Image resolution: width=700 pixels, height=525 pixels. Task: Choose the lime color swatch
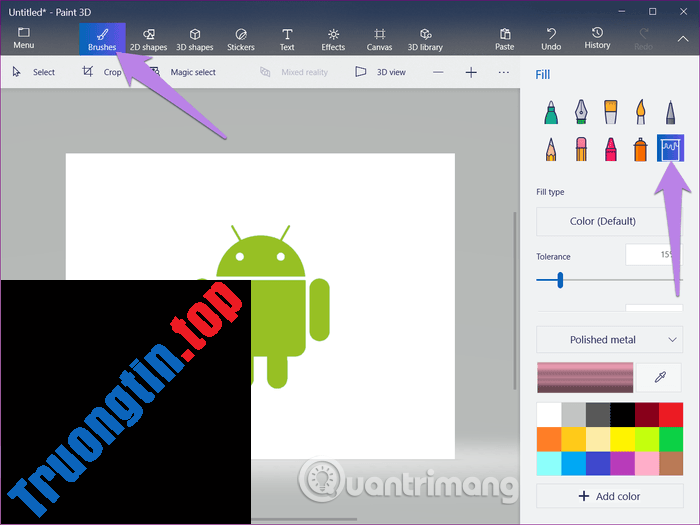click(646, 439)
